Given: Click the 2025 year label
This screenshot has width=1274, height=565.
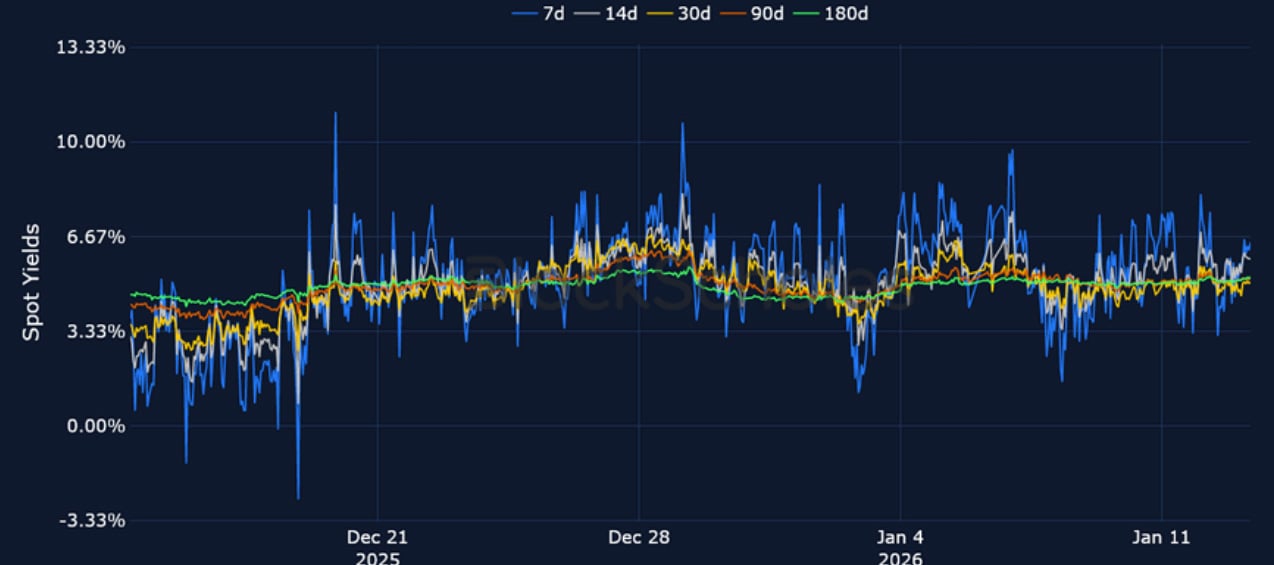Looking at the screenshot, I should coord(377,558).
